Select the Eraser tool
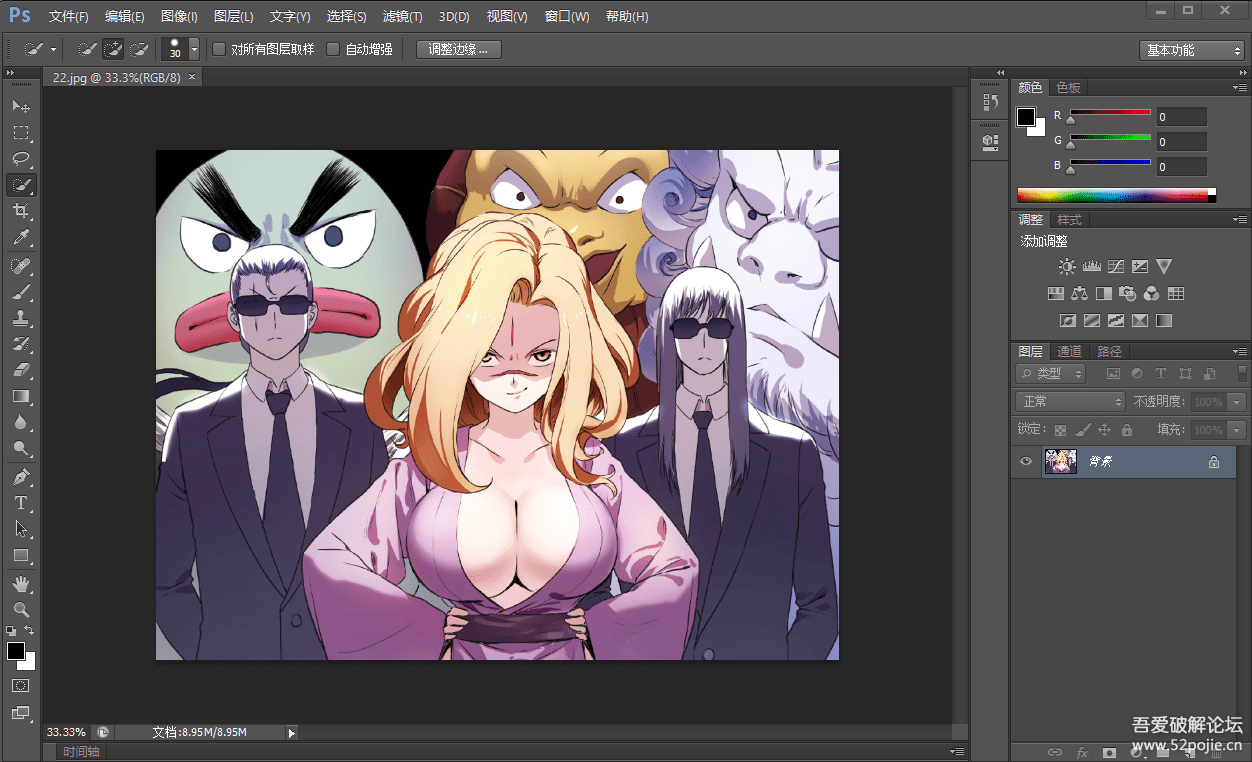 pos(20,370)
